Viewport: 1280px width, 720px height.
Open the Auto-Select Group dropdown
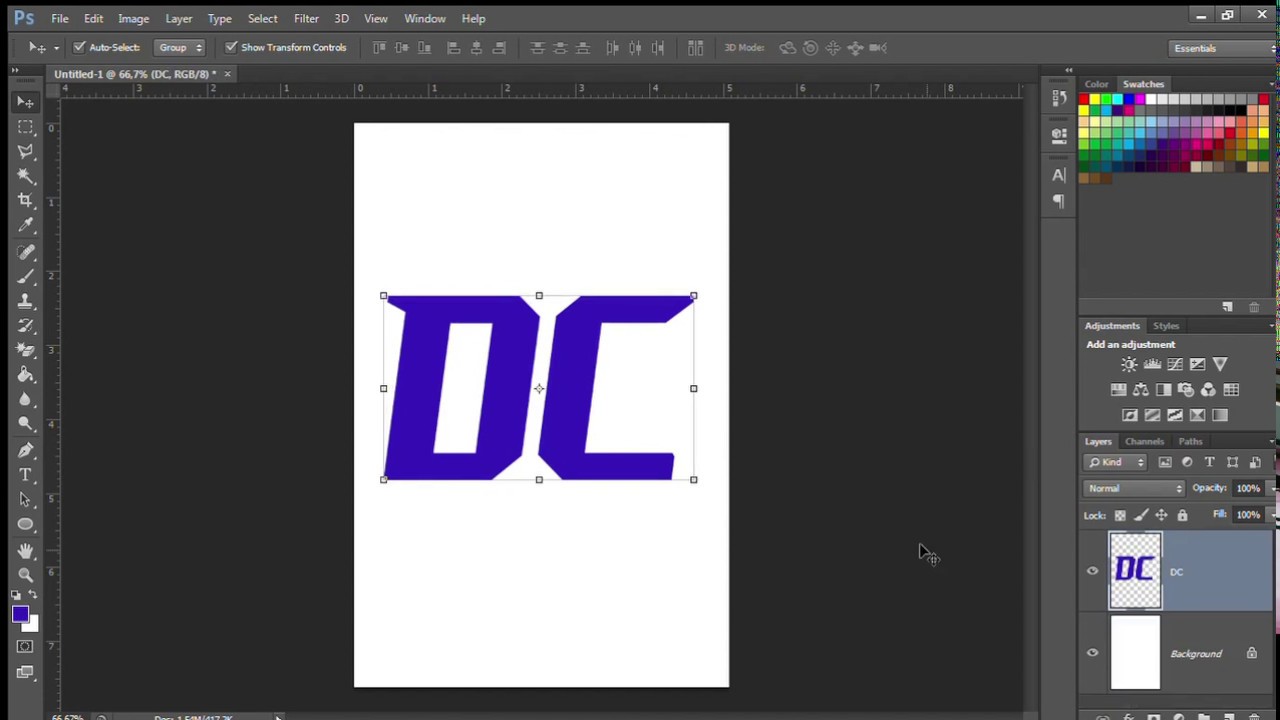point(180,47)
